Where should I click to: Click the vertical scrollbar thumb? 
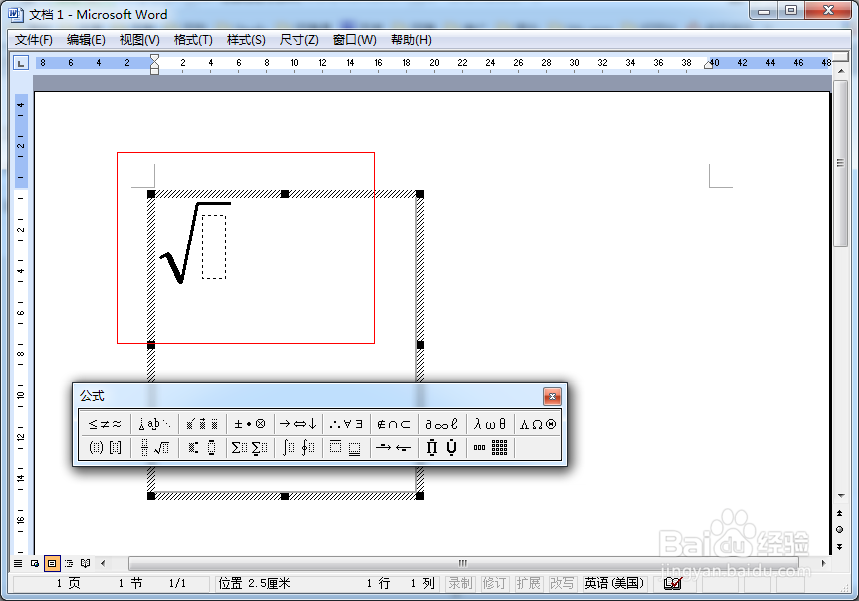click(x=840, y=163)
